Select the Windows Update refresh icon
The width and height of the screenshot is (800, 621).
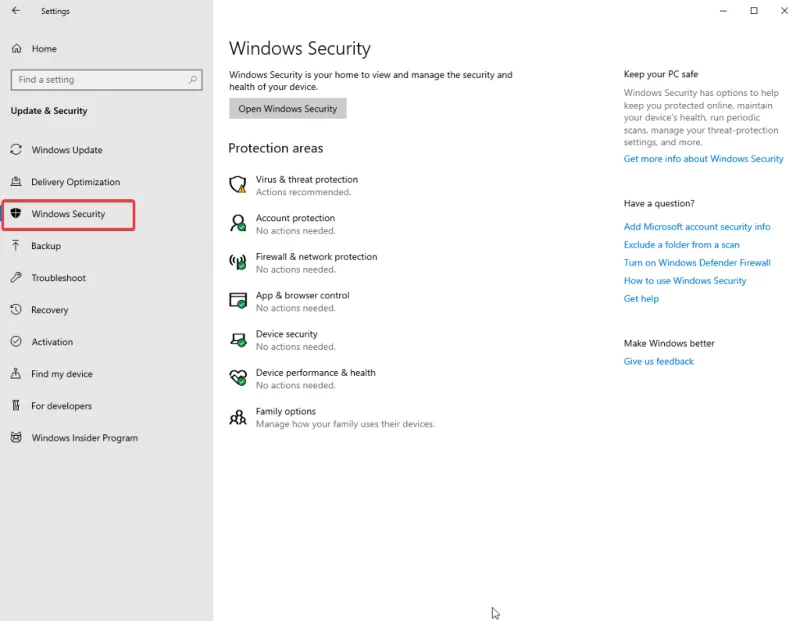pos(15,149)
